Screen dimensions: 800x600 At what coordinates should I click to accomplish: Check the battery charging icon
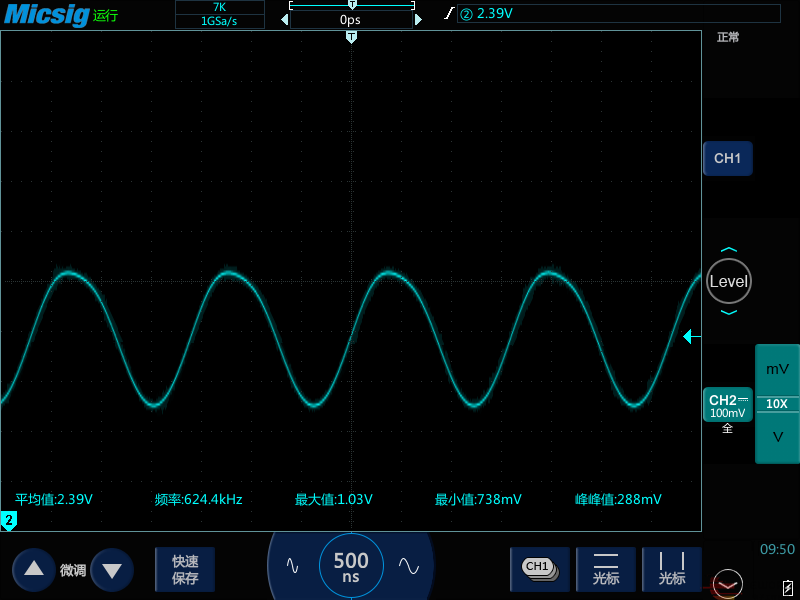click(788, 587)
